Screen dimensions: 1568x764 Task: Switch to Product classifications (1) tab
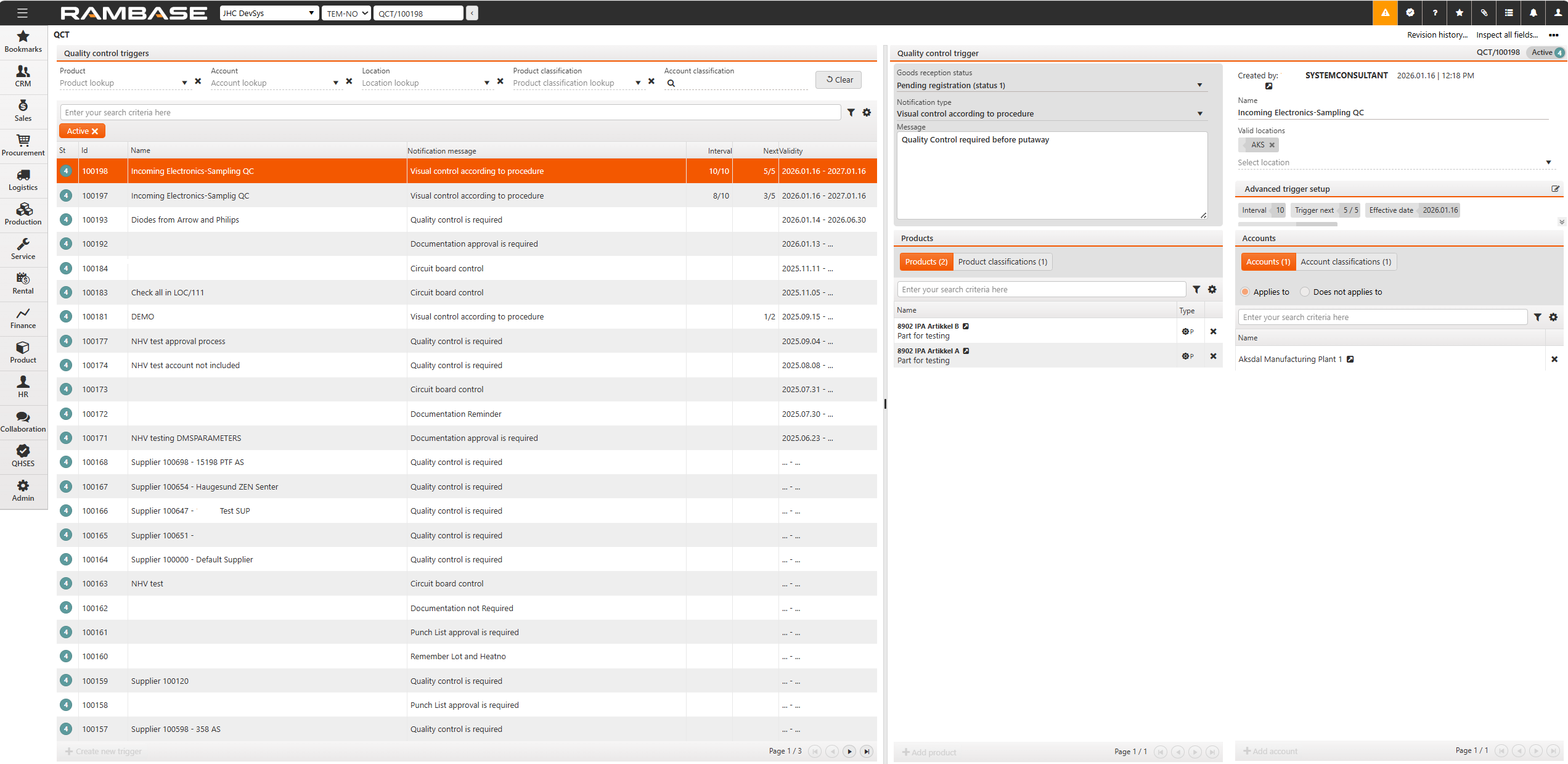[1002, 262]
